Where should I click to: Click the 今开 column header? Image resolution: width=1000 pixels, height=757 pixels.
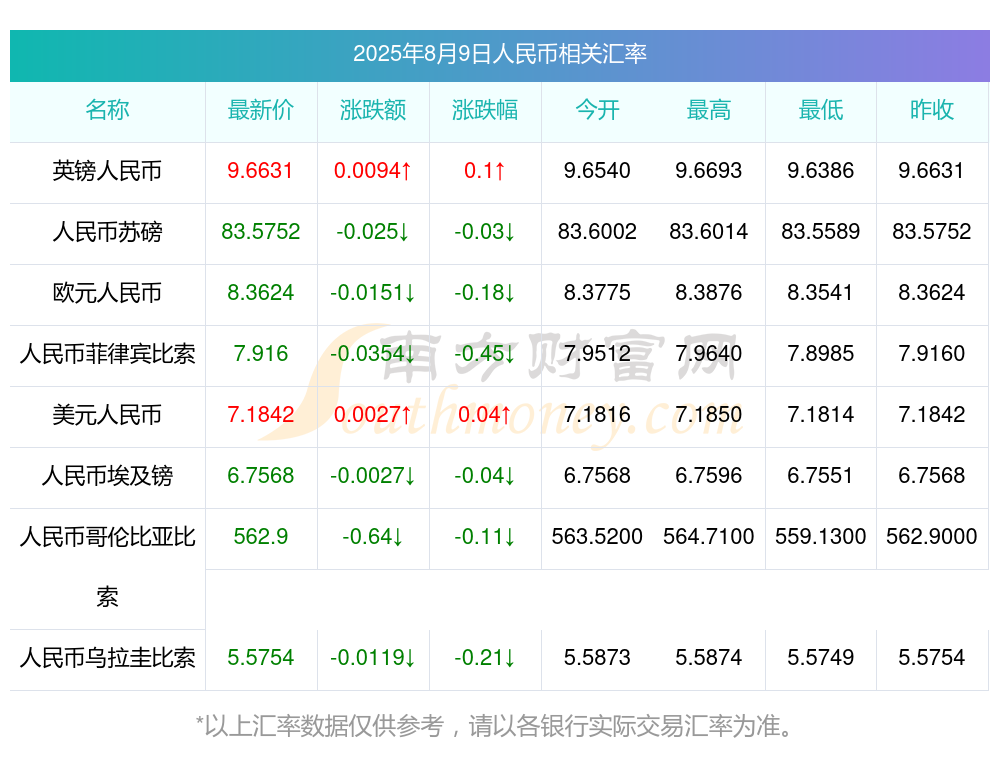pyautogui.click(x=597, y=110)
